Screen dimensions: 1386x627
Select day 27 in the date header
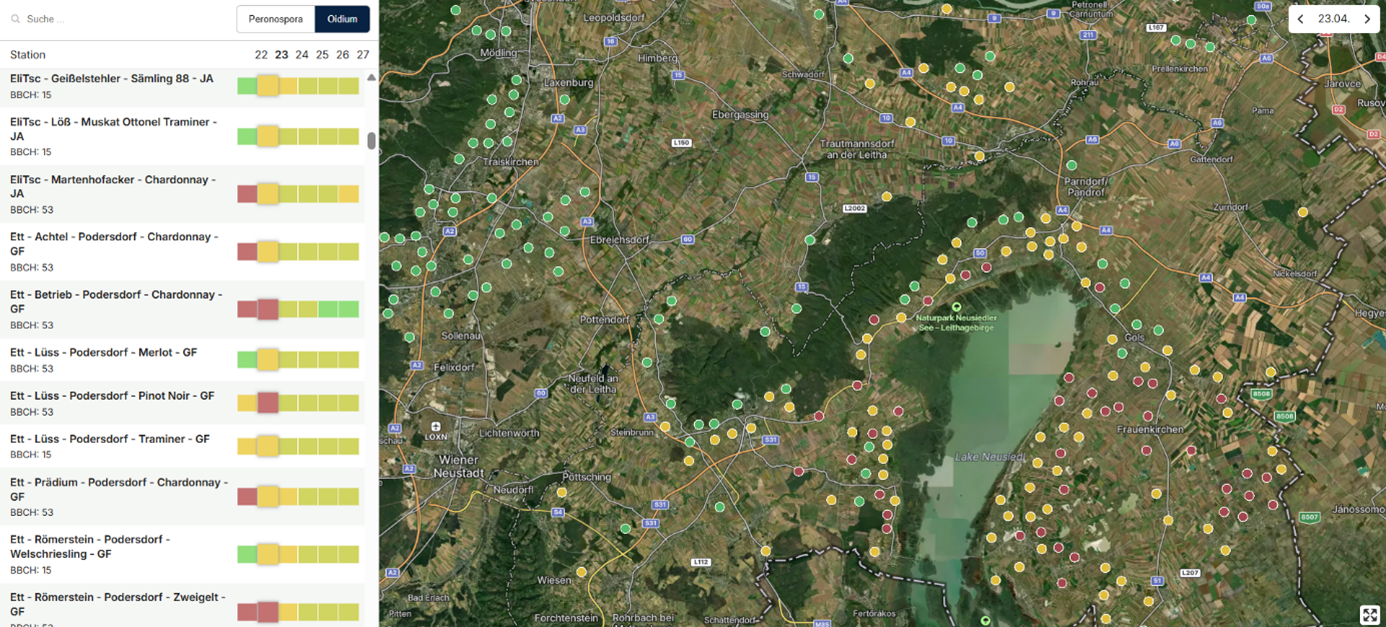point(362,55)
